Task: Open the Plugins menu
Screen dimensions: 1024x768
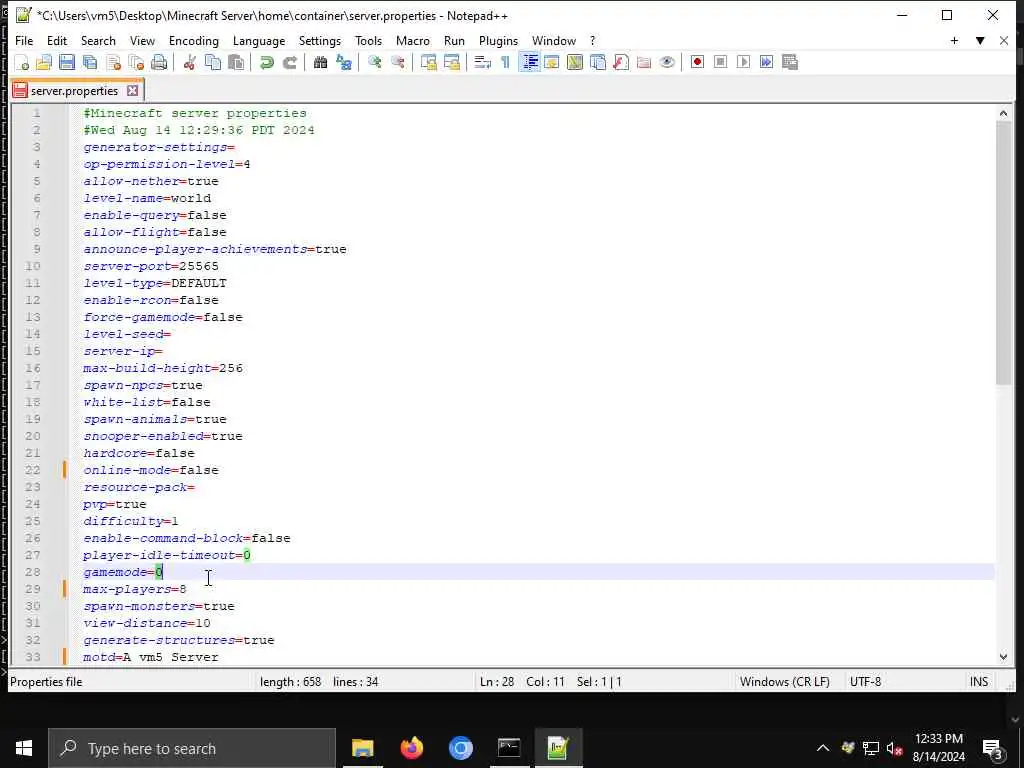Action: (498, 40)
